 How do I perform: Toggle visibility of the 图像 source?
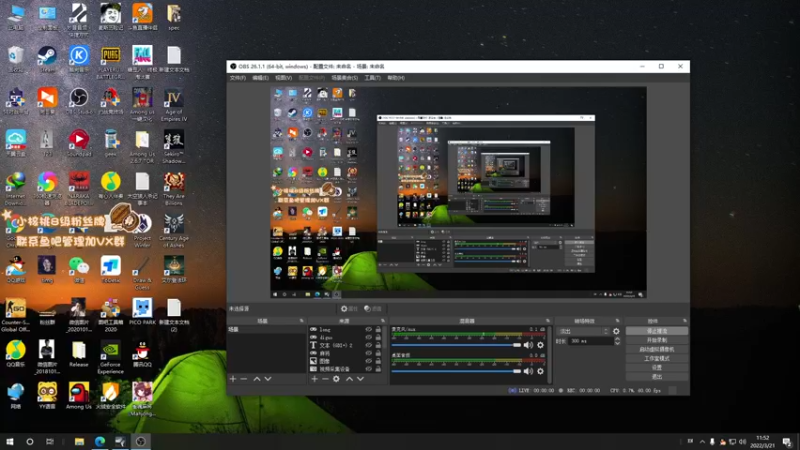pyautogui.click(x=368, y=361)
